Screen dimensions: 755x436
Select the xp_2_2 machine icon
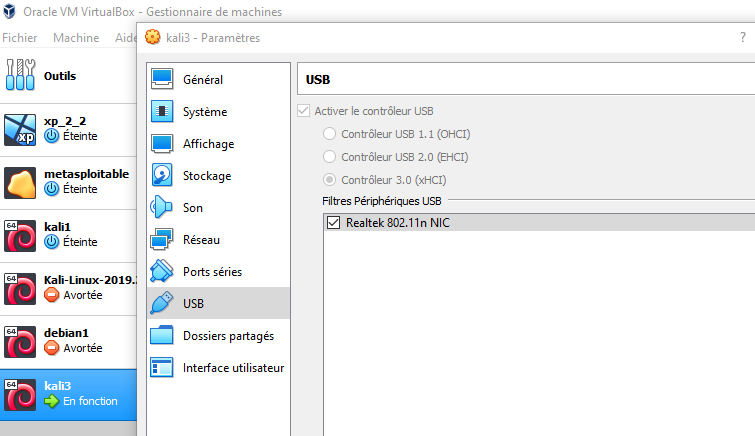click(x=20, y=130)
